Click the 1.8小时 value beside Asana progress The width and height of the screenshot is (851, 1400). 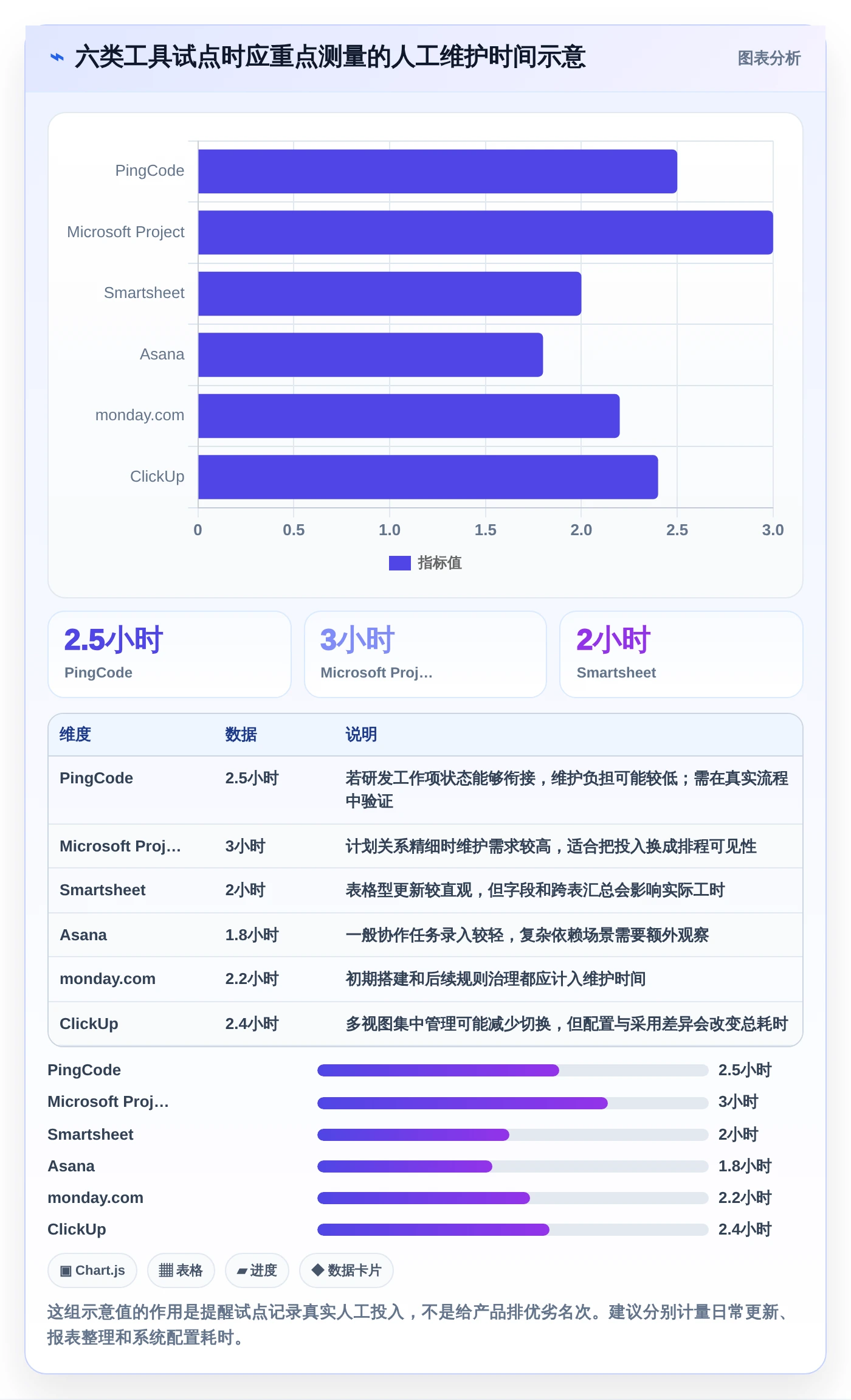[x=745, y=1166]
